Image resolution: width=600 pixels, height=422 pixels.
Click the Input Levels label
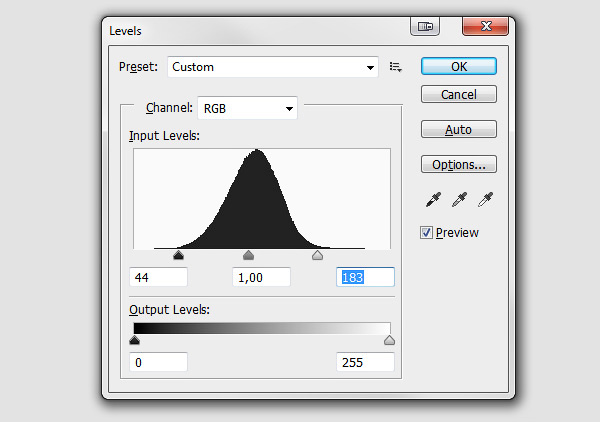click(x=164, y=136)
